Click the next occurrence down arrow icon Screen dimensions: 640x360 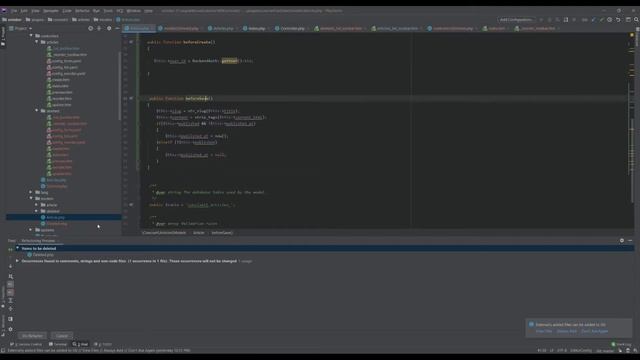click(x=11, y=266)
